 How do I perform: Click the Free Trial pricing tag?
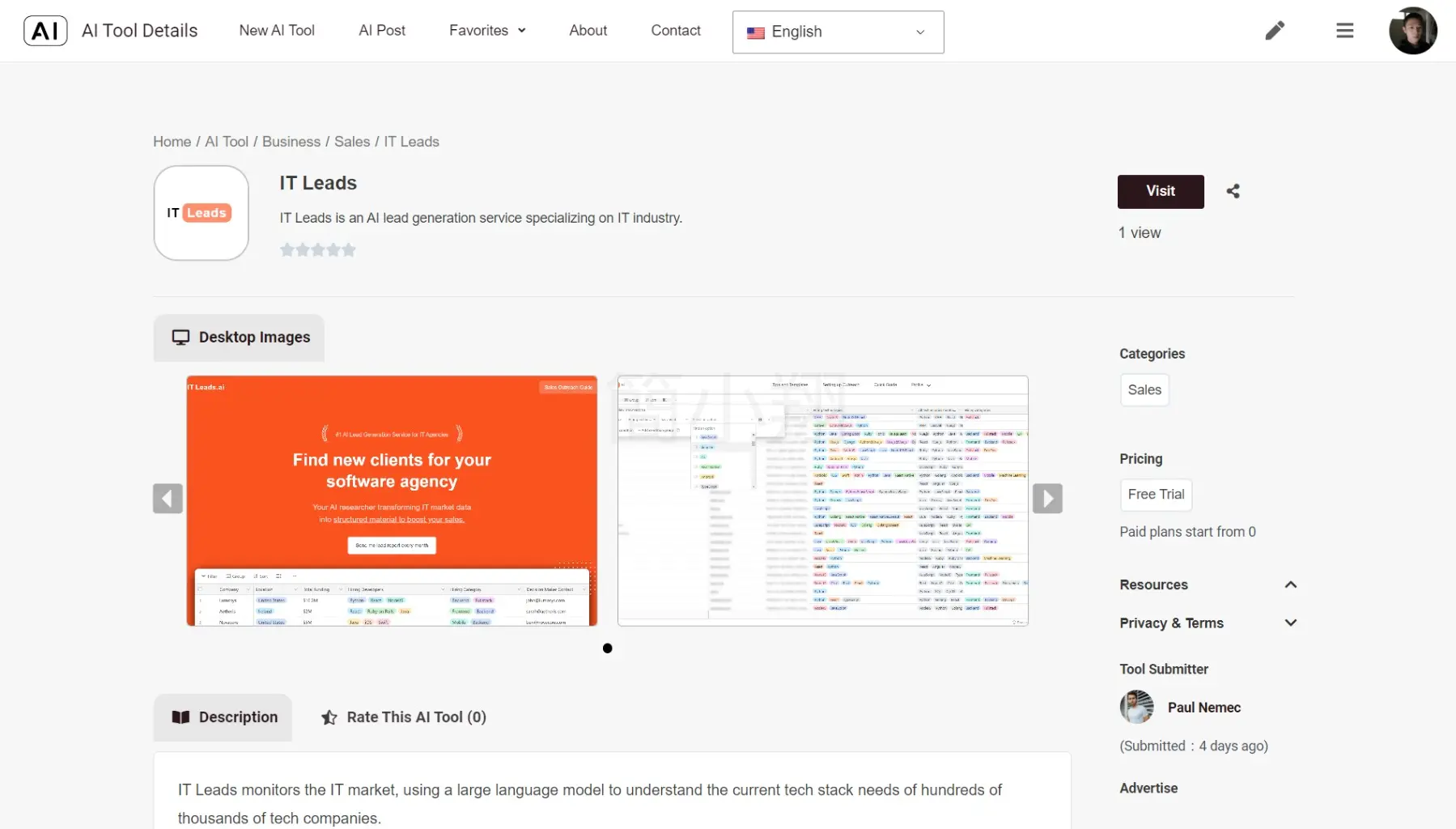coord(1156,495)
